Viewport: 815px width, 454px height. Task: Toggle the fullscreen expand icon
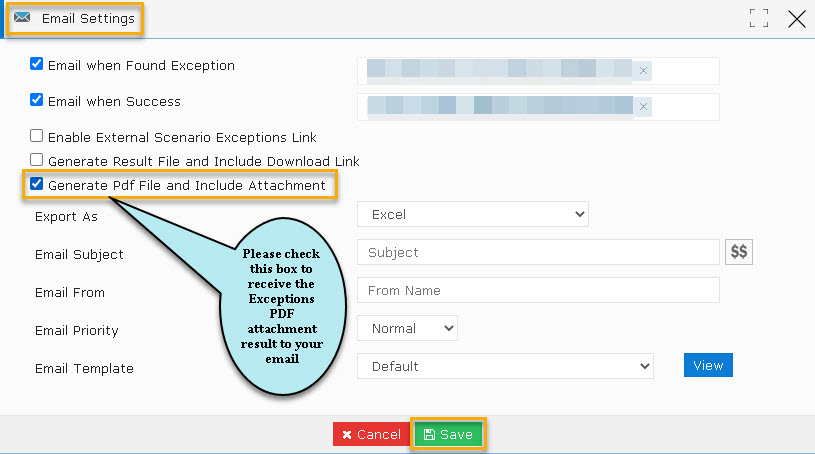coord(759,18)
